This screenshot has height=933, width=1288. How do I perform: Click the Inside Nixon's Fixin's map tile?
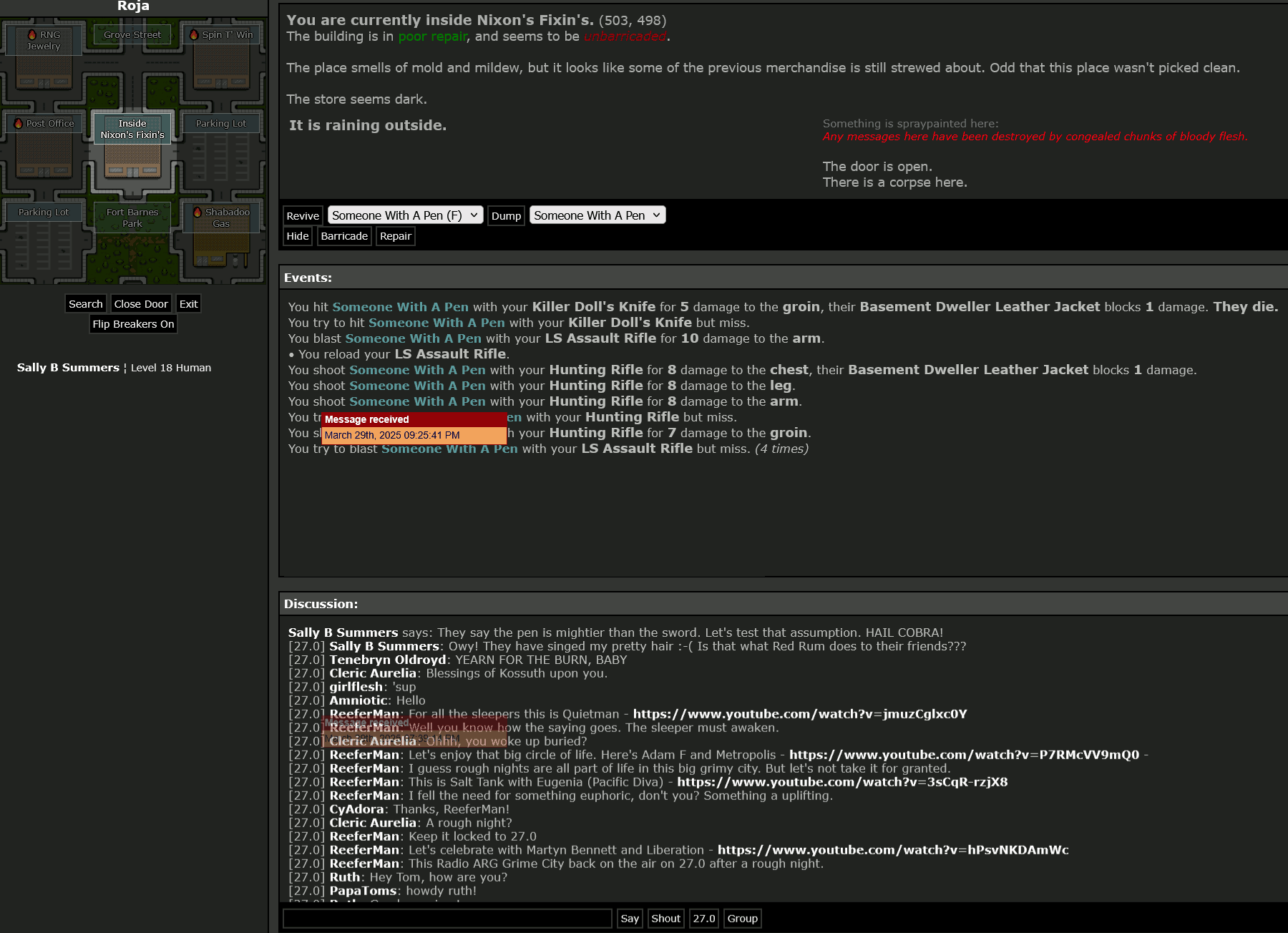click(x=132, y=129)
